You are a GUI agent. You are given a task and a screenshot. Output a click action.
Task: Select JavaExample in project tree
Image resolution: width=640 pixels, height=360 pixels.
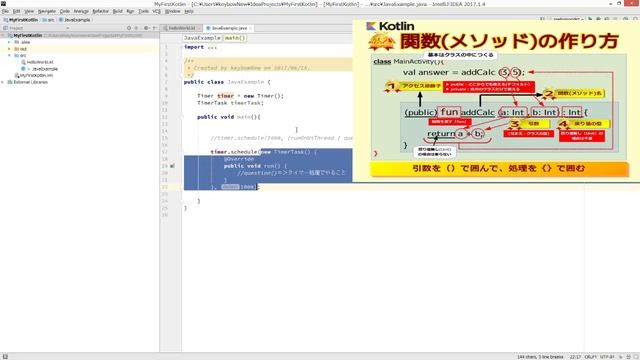point(41,69)
